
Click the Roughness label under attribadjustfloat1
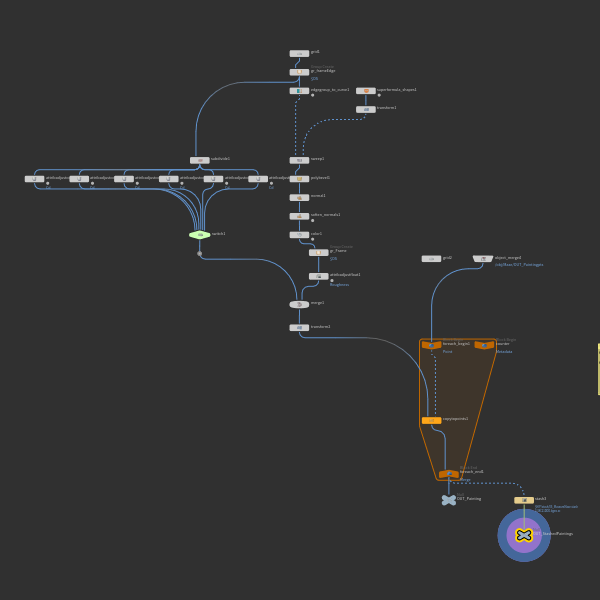(x=339, y=285)
